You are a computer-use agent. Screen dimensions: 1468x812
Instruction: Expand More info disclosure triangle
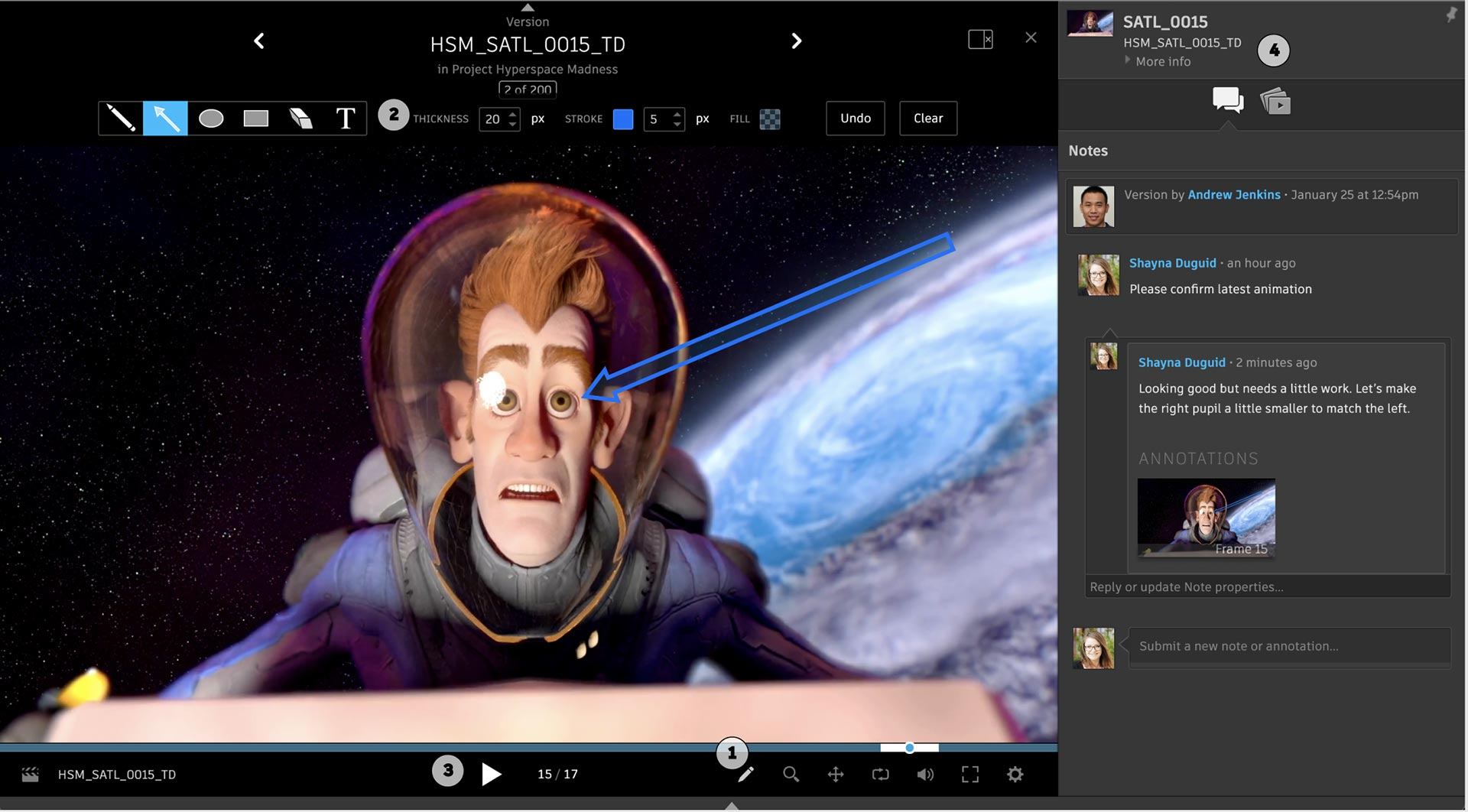pyautogui.click(x=1127, y=60)
